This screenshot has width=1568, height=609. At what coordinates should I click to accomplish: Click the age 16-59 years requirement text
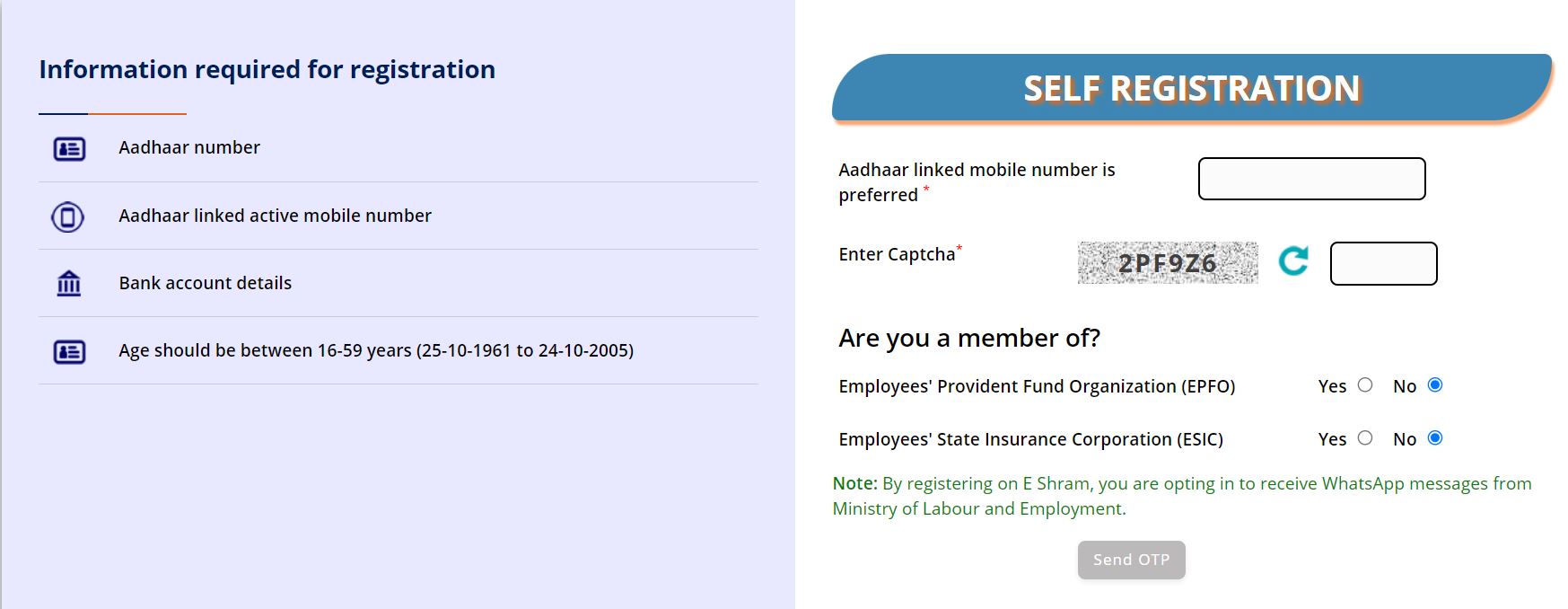click(x=376, y=350)
